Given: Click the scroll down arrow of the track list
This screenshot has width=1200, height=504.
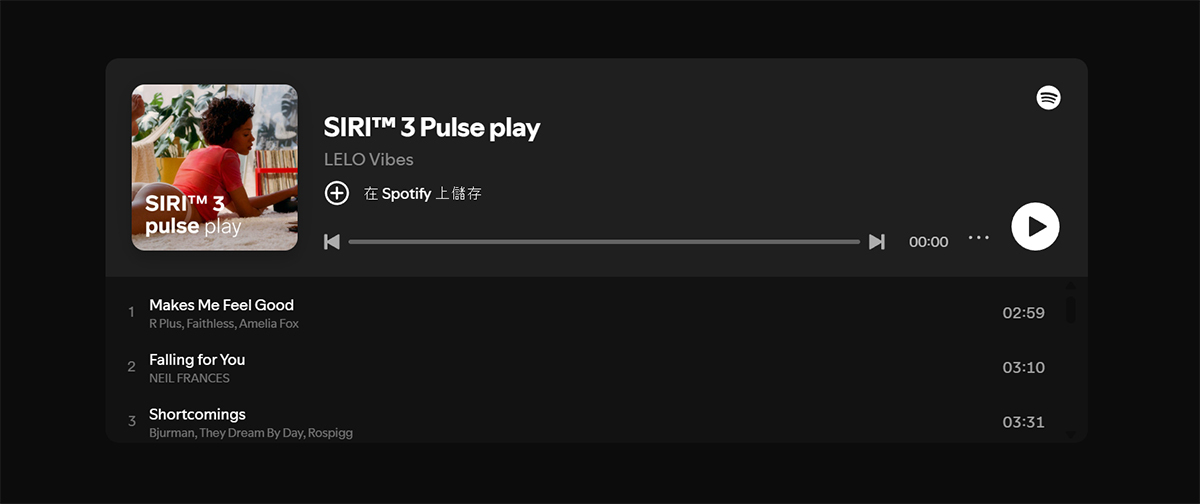Looking at the screenshot, I should click(1070, 435).
